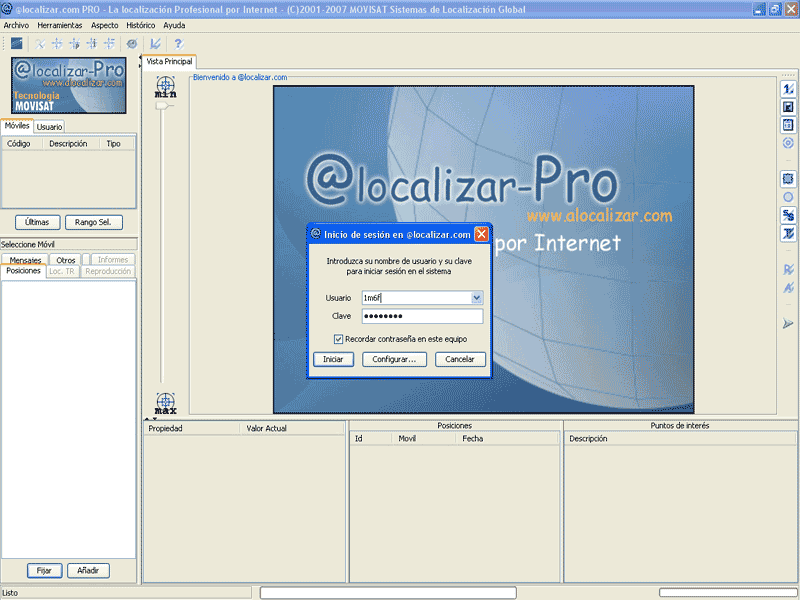800x600 pixels.
Task: Click the globe icon in the top toolbar
Action: point(132,44)
